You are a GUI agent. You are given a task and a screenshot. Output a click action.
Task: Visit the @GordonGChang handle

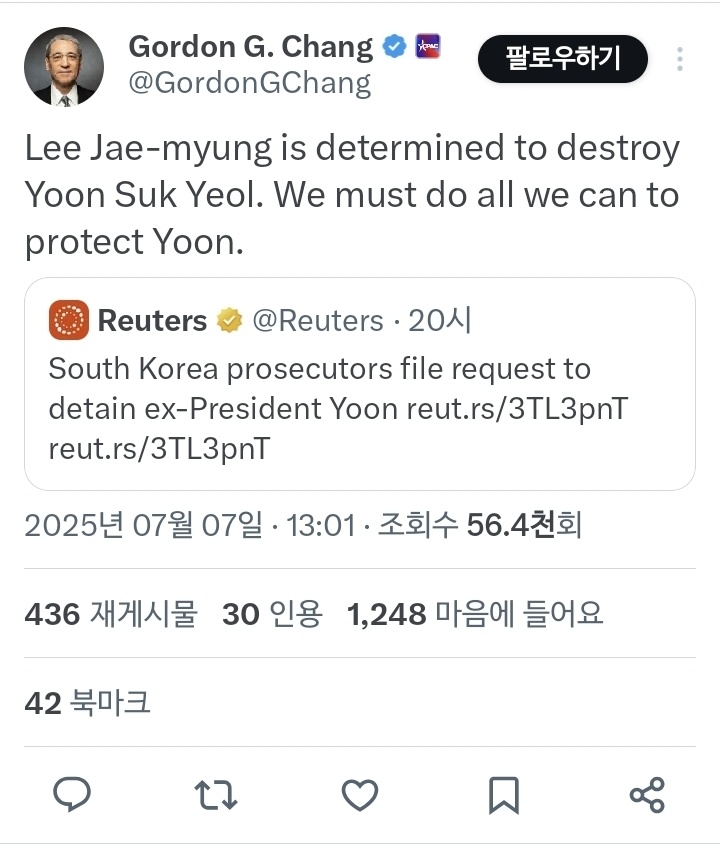(x=249, y=83)
